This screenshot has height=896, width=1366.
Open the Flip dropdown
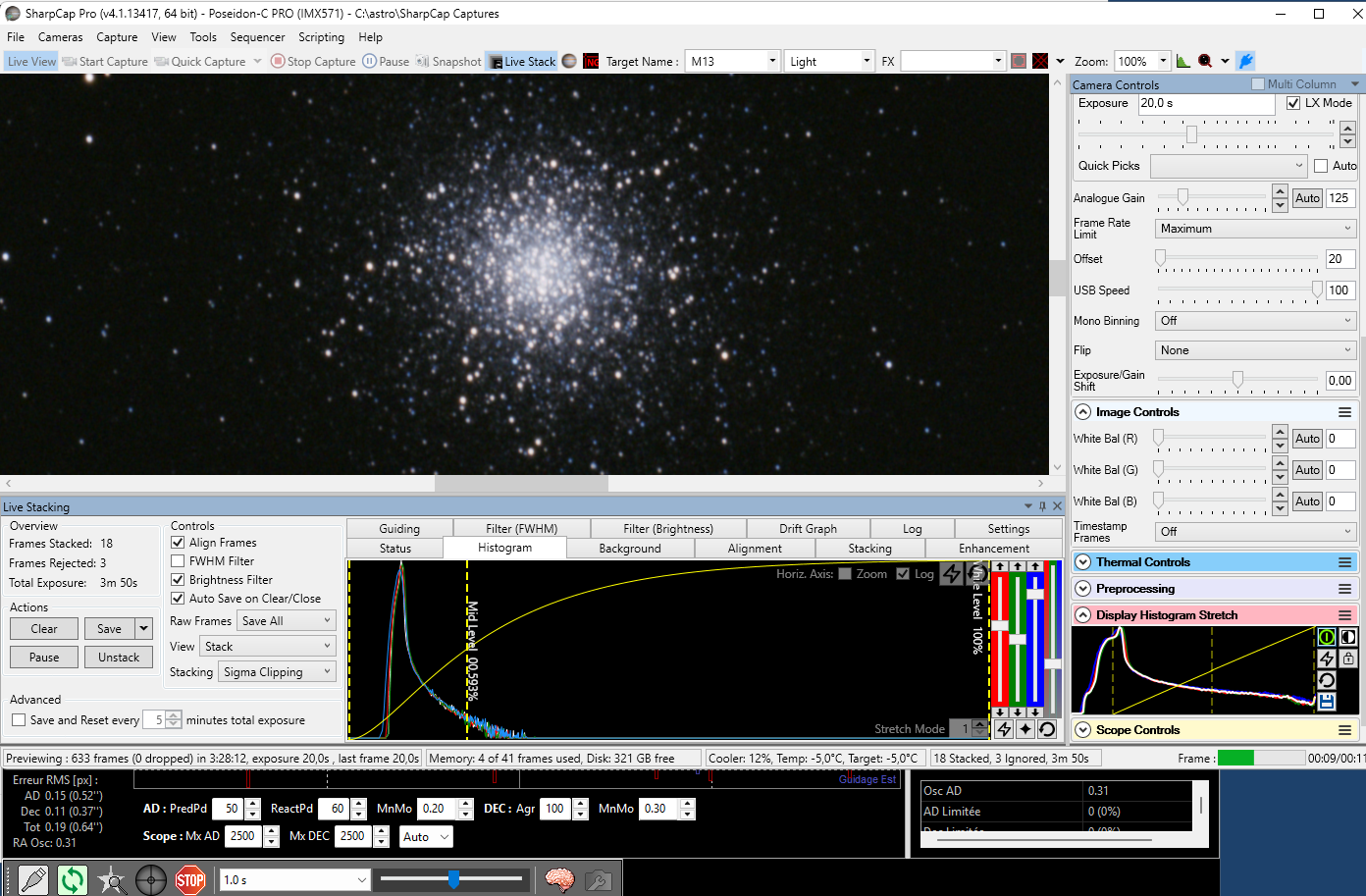pyautogui.click(x=1255, y=349)
